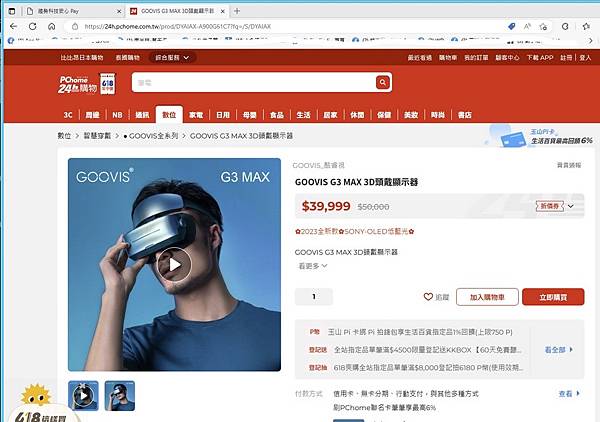Click the 註冊 register link
The height and width of the screenshot is (422, 600).
(566, 58)
